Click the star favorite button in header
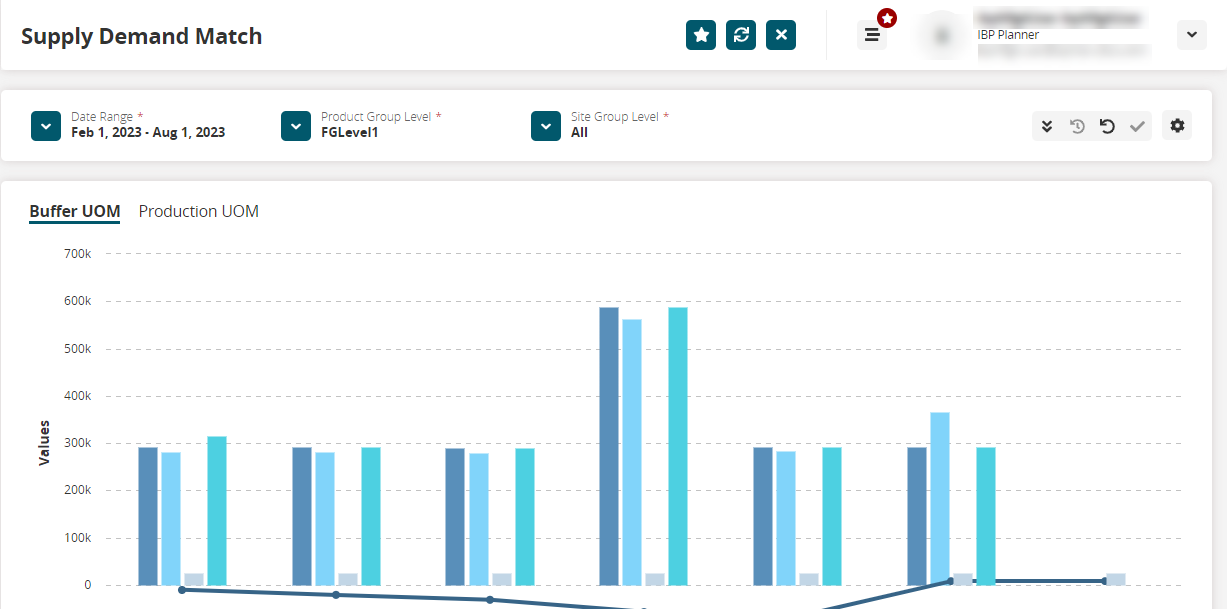The image size is (1227, 609). (701, 35)
